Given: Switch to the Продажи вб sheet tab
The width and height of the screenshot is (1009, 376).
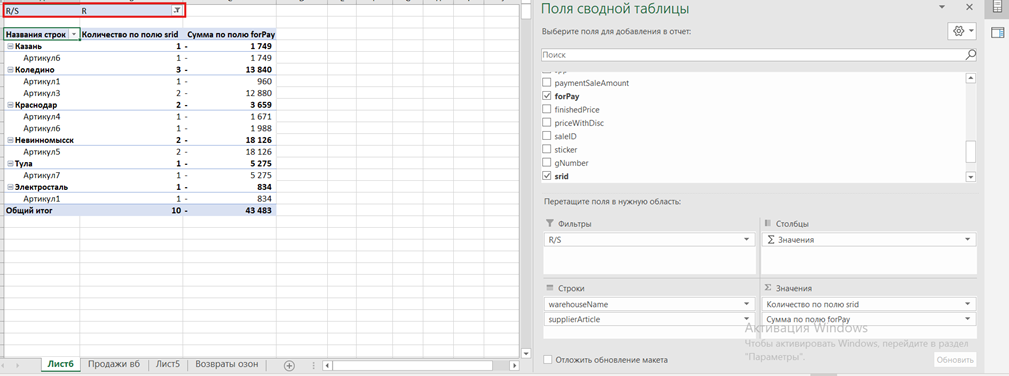Looking at the screenshot, I should (x=114, y=364).
